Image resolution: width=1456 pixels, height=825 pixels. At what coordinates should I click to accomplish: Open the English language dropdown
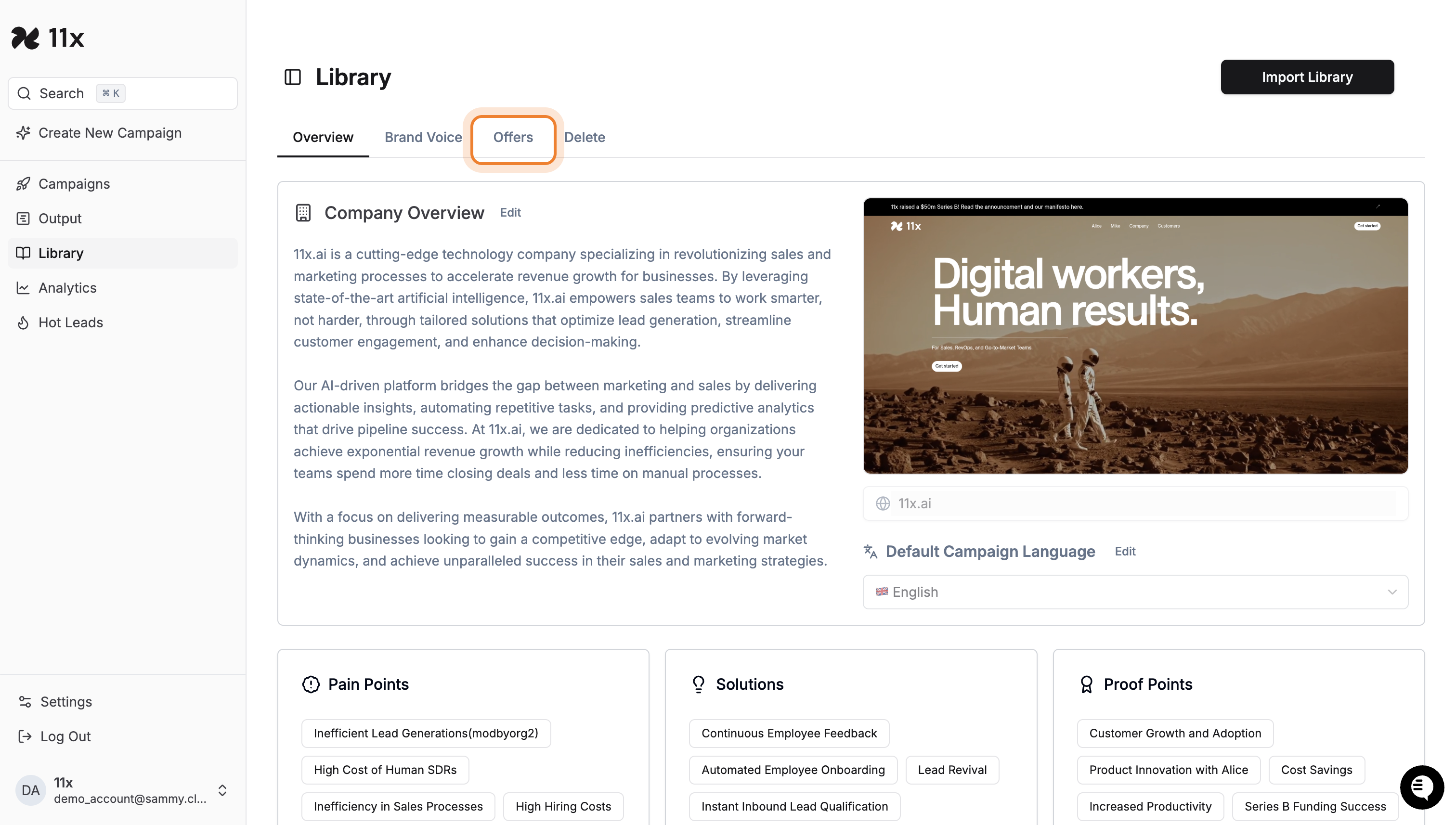[1135, 592]
